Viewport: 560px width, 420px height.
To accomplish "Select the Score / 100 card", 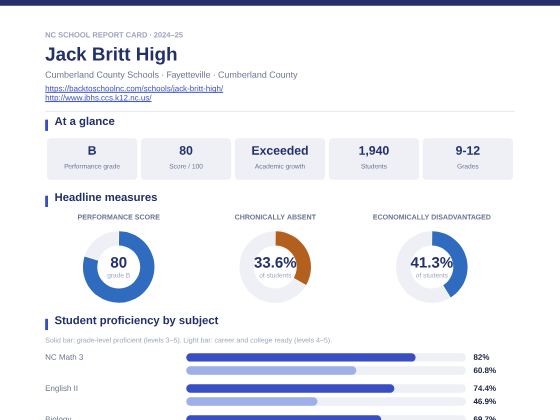I will 186,159.
